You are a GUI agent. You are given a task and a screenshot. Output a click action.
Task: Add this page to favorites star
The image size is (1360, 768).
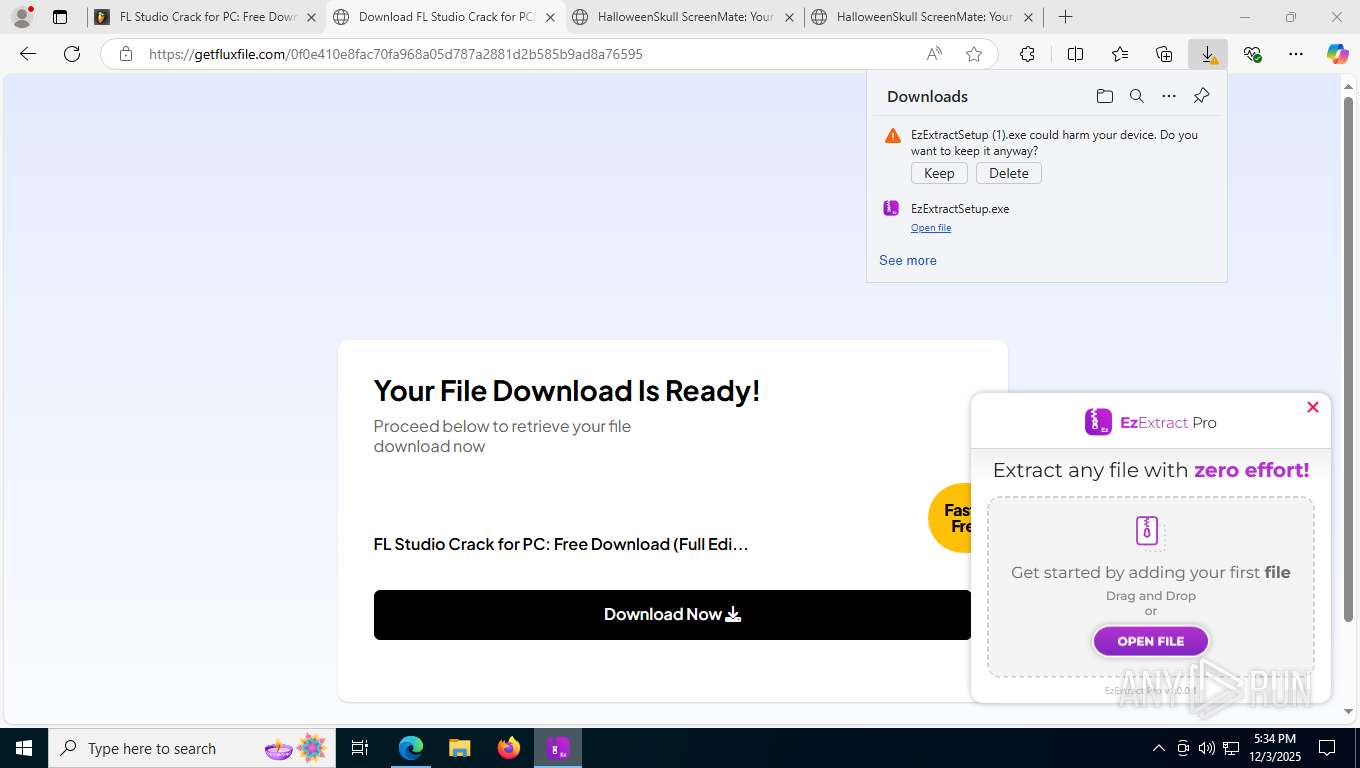coord(974,54)
